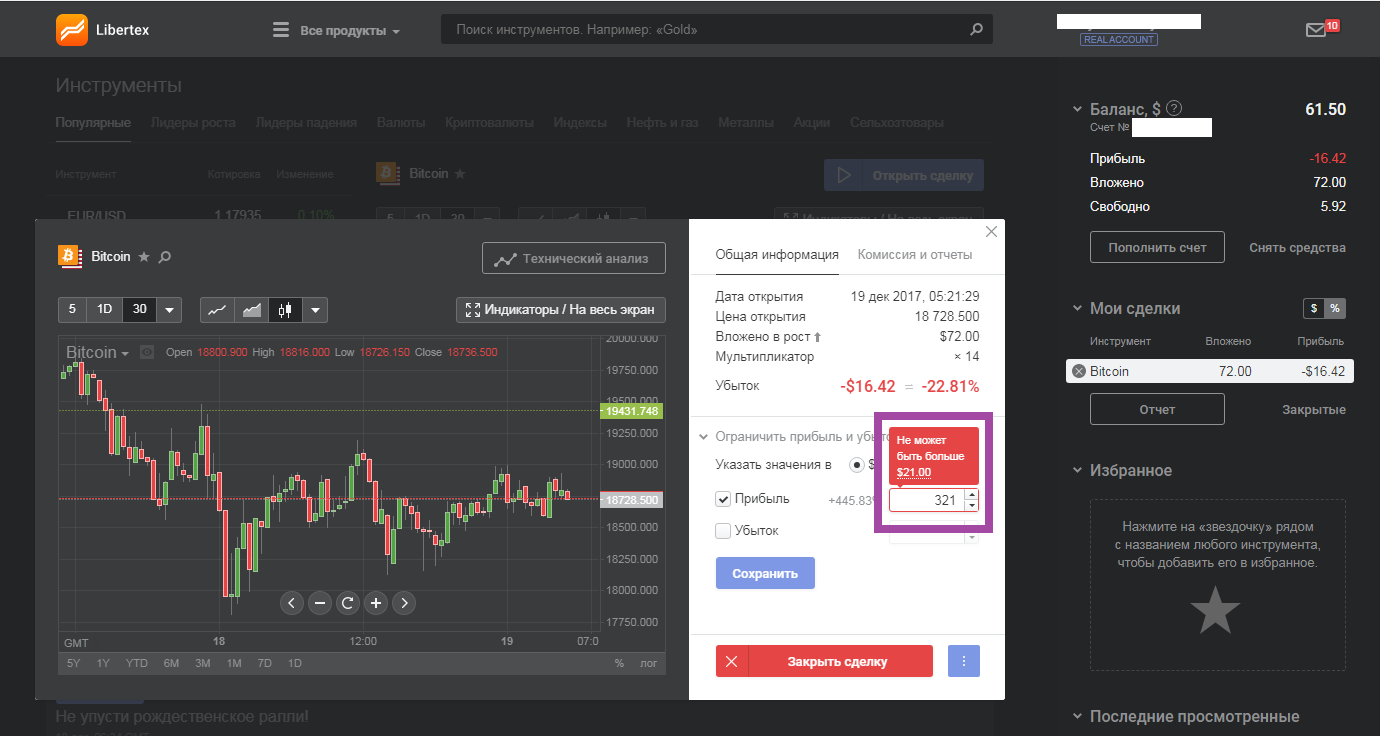
Task: Collapse the Баланс section
Action: point(1077,109)
